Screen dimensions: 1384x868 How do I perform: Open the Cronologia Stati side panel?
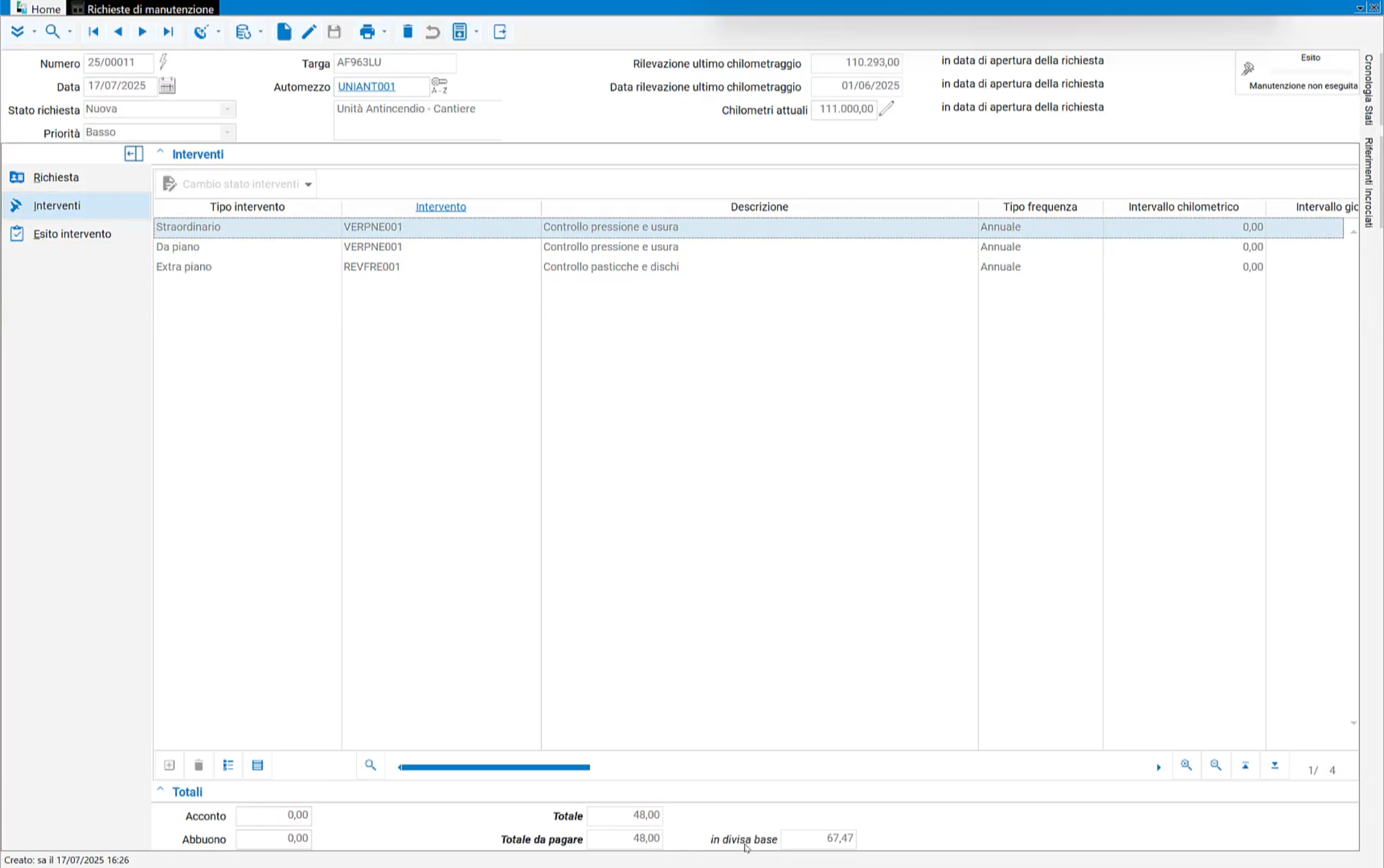1369,89
